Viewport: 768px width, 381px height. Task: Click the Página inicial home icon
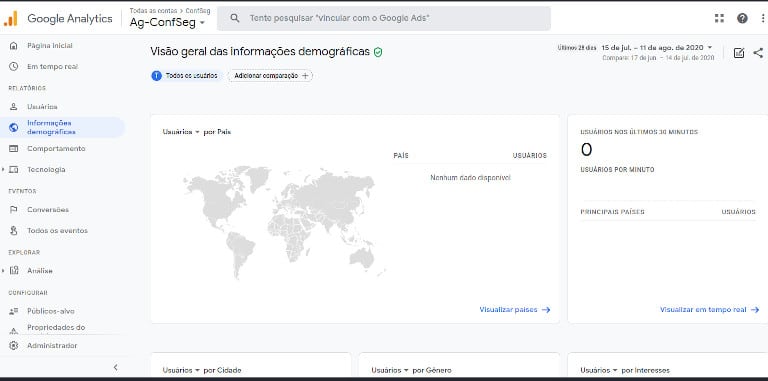[14, 46]
